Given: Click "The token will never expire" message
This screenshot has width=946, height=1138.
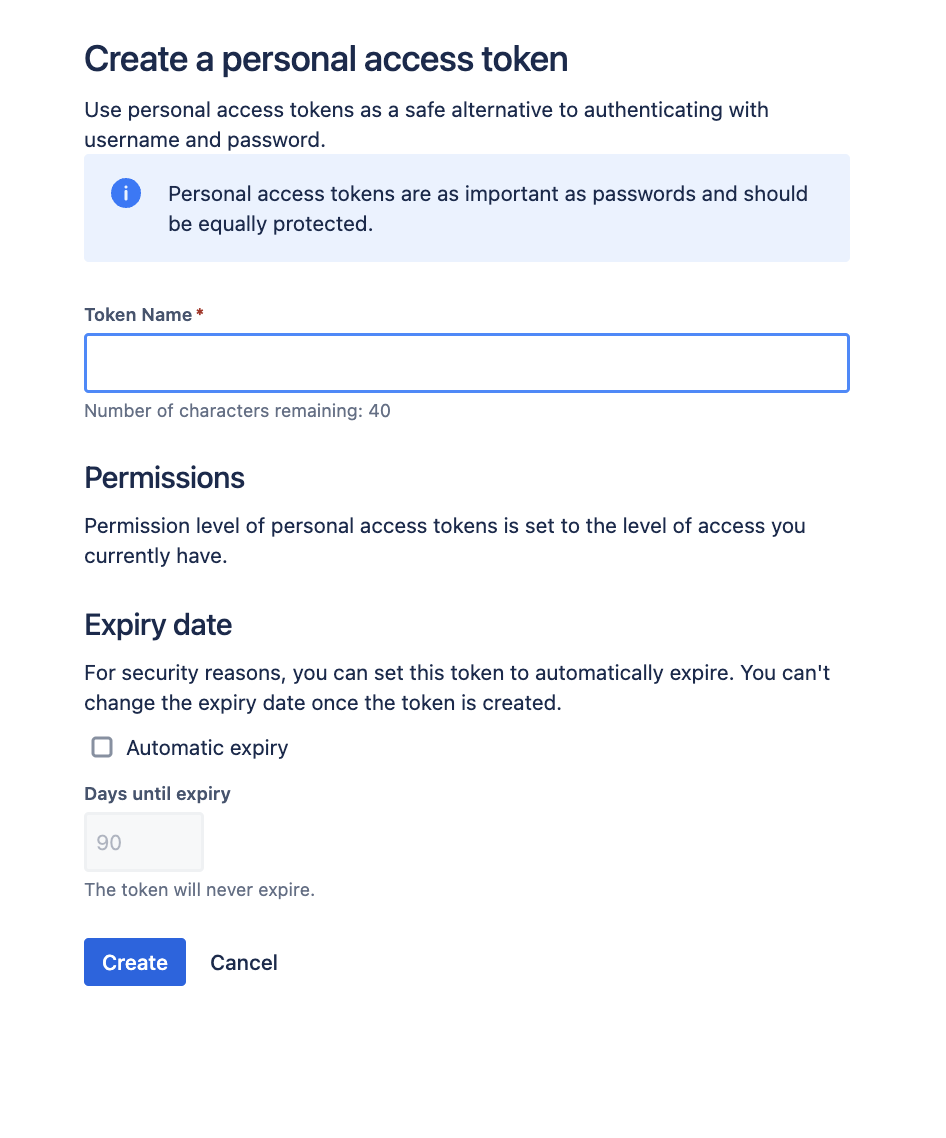Looking at the screenshot, I should [x=199, y=889].
